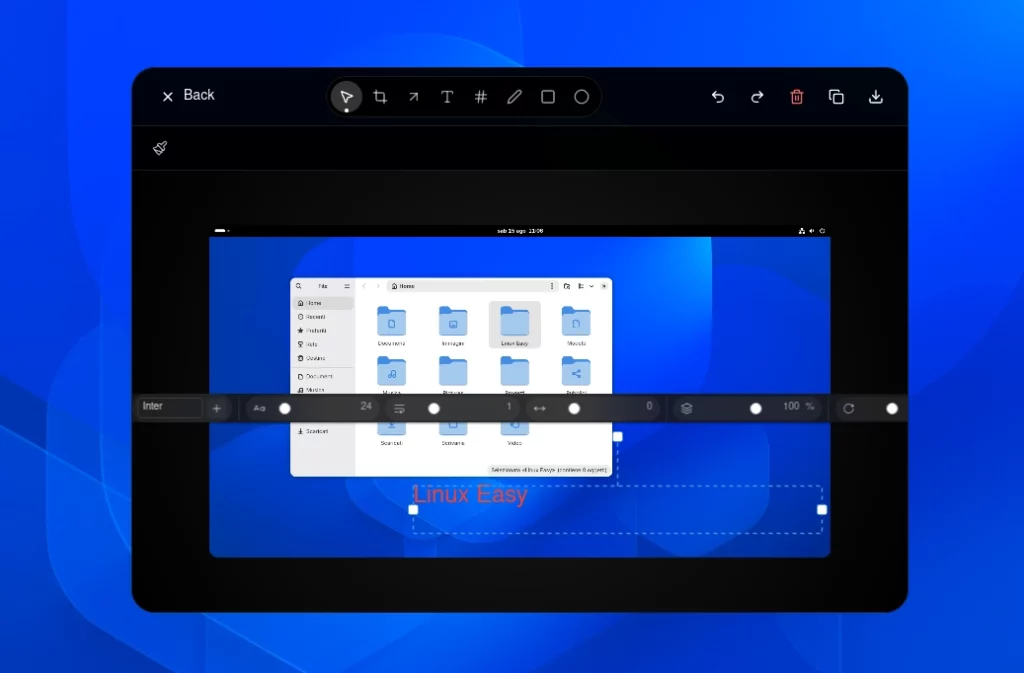
Task: Click the Aa font size icon
Action: click(x=259, y=409)
